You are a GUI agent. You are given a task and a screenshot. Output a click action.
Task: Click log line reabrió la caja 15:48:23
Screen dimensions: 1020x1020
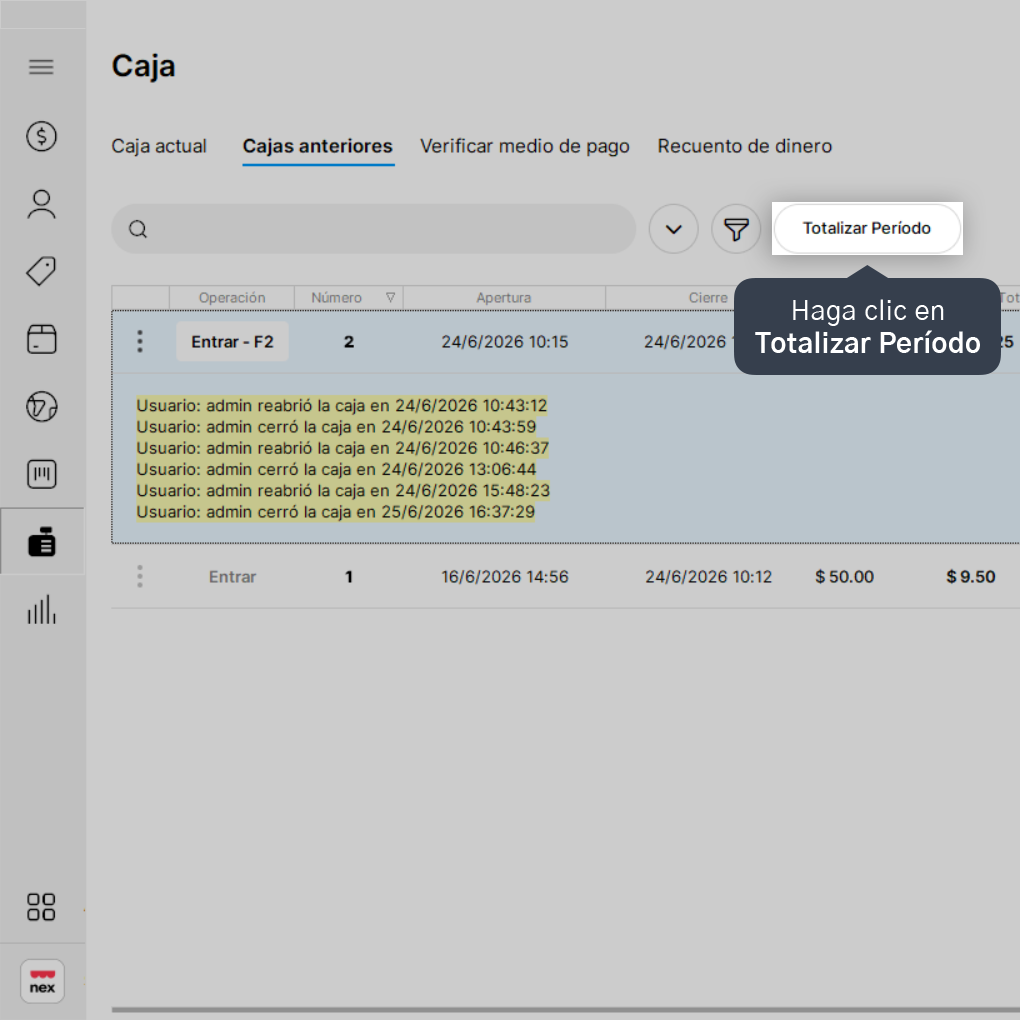click(x=343, y=490)
